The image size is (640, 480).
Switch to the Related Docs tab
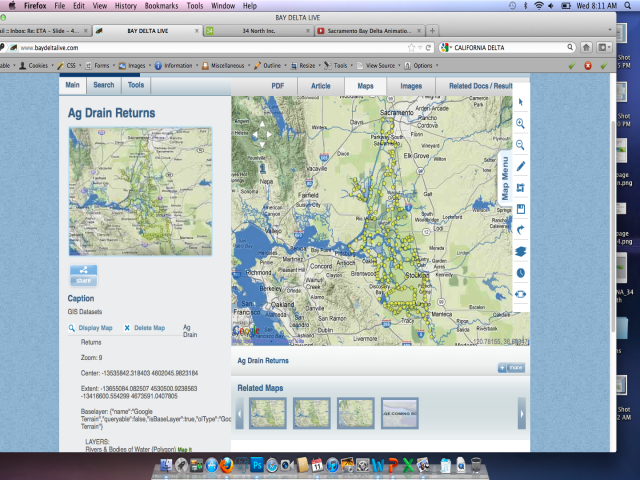pos(480,86)
